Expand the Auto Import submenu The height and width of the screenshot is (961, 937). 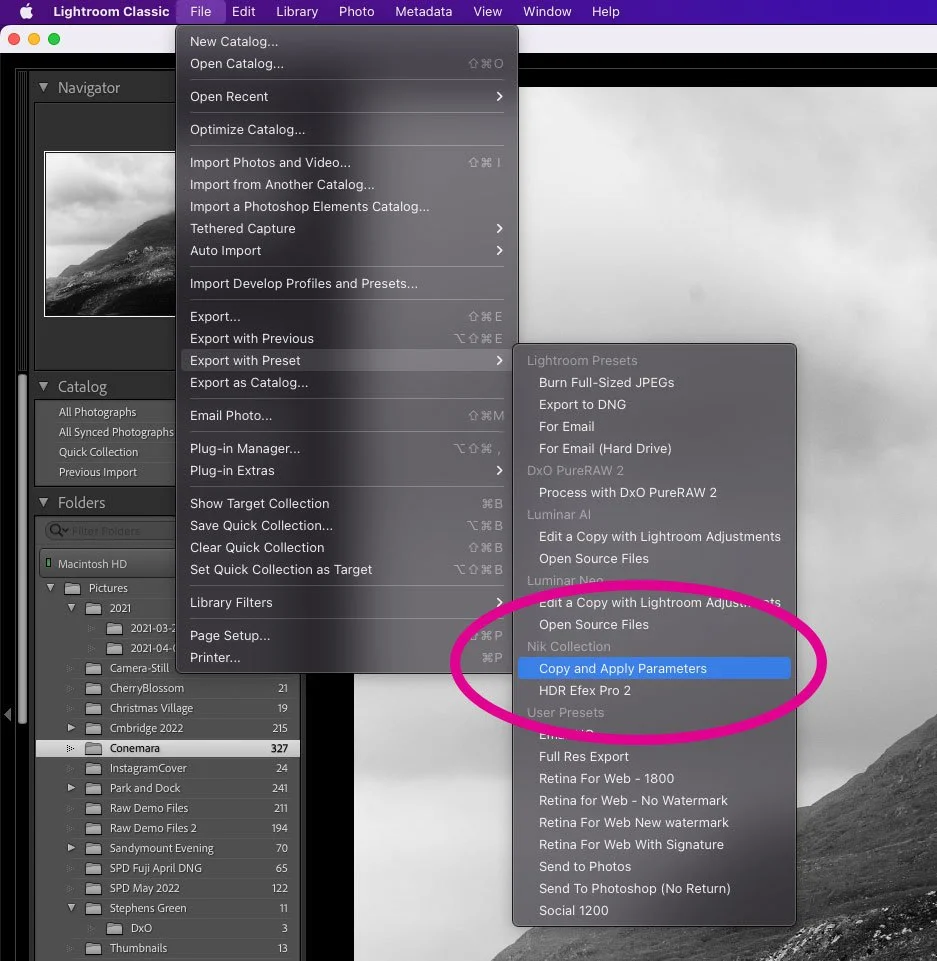[x=346, y=251]
